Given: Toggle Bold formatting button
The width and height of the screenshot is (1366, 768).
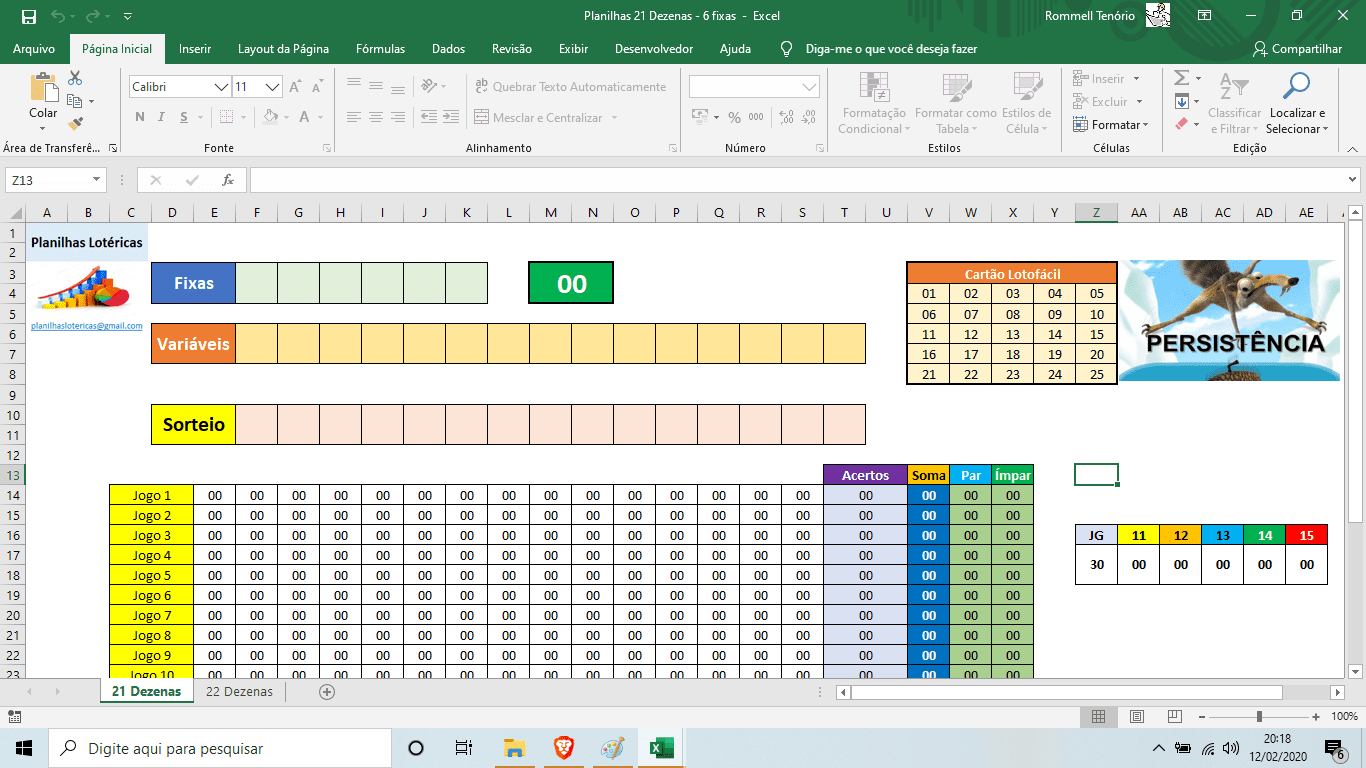Looking at the screenshot, I should [x=140, y=118].
